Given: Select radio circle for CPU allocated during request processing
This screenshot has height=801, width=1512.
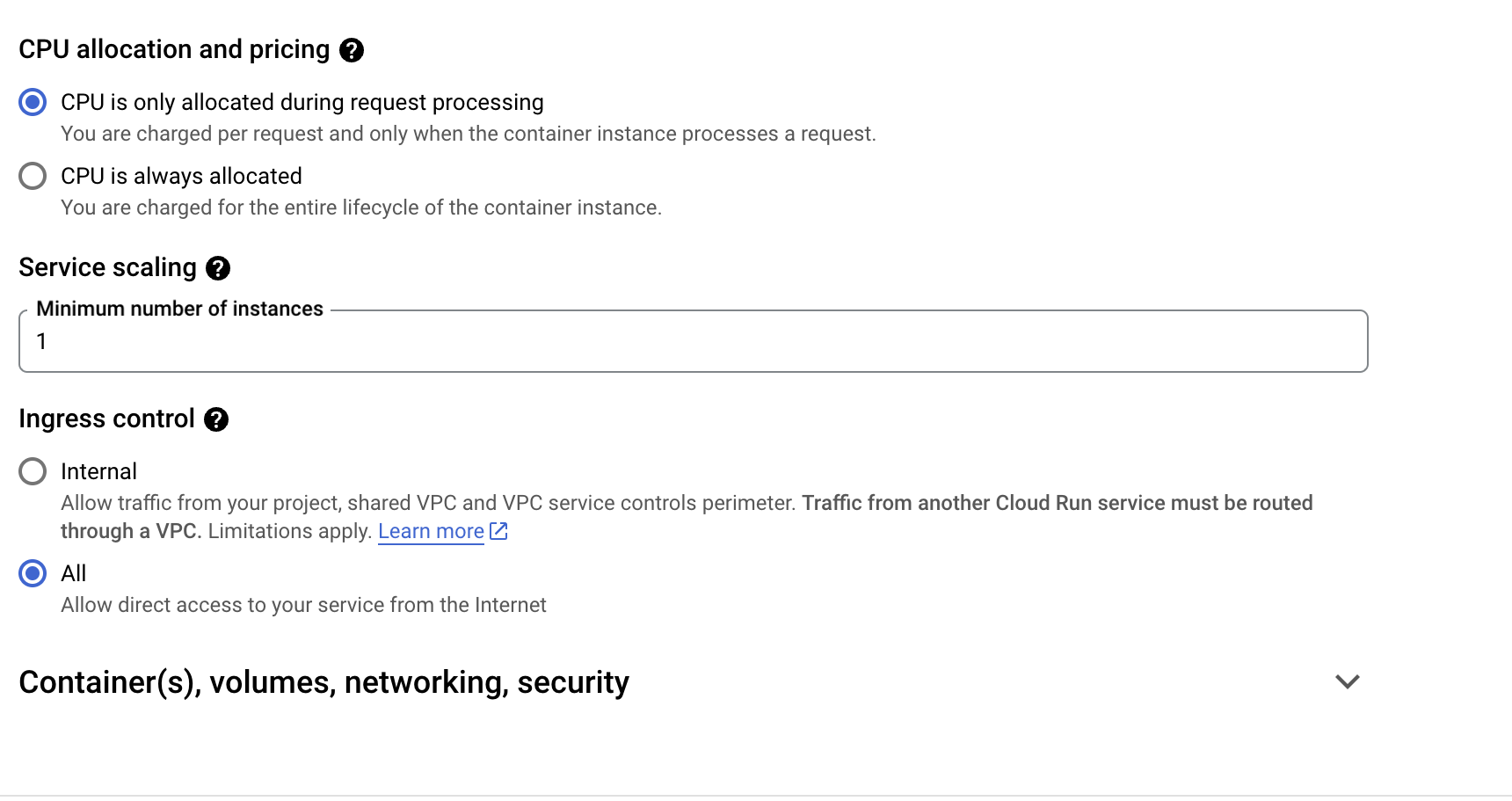Looking at the screenshot, I should pos(33,102).
